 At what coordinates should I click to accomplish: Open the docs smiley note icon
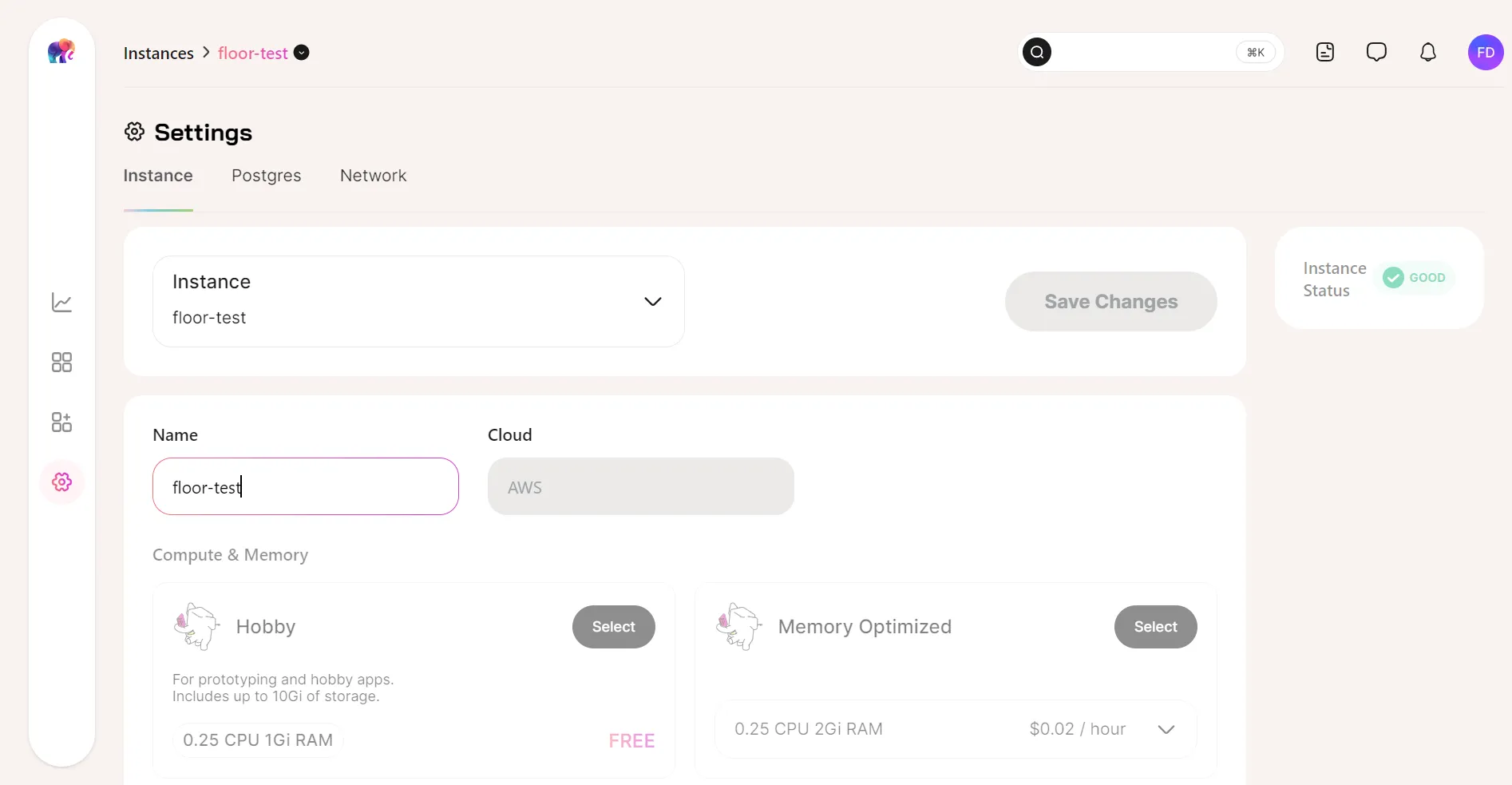click(1325, 53)
